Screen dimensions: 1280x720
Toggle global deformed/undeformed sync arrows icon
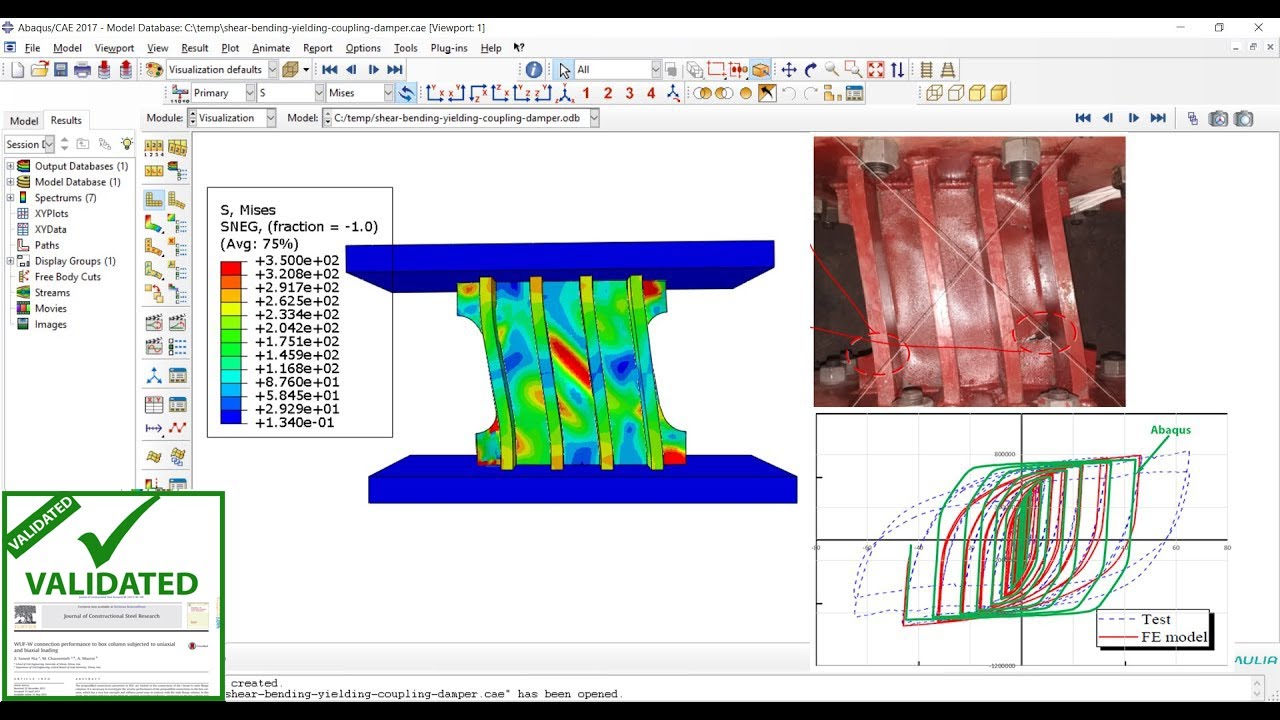[x=406, y=93]
